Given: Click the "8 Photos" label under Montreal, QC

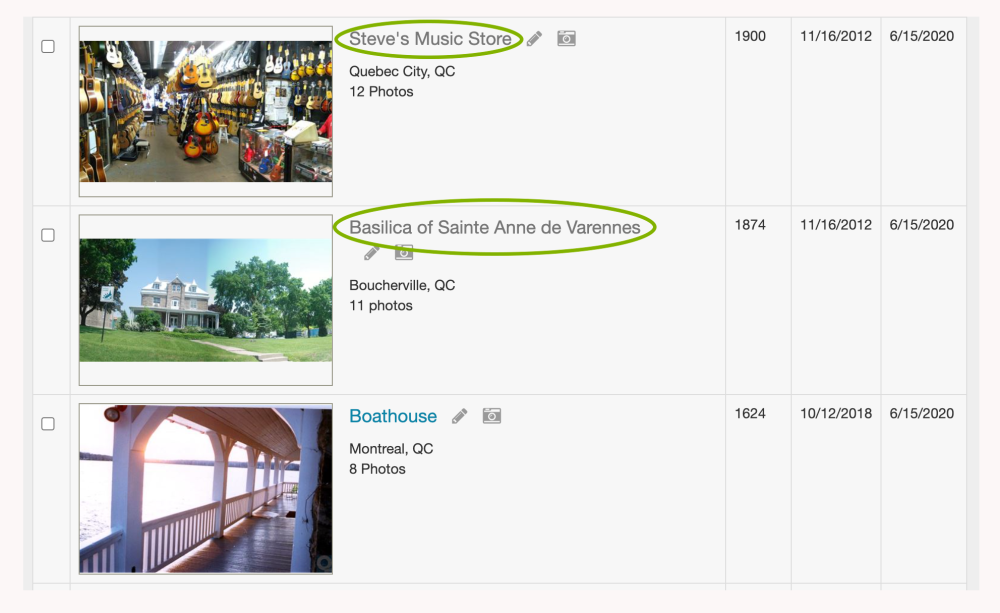Looking at the screenshot, I should pyautogui.click(x=377, y=469).
